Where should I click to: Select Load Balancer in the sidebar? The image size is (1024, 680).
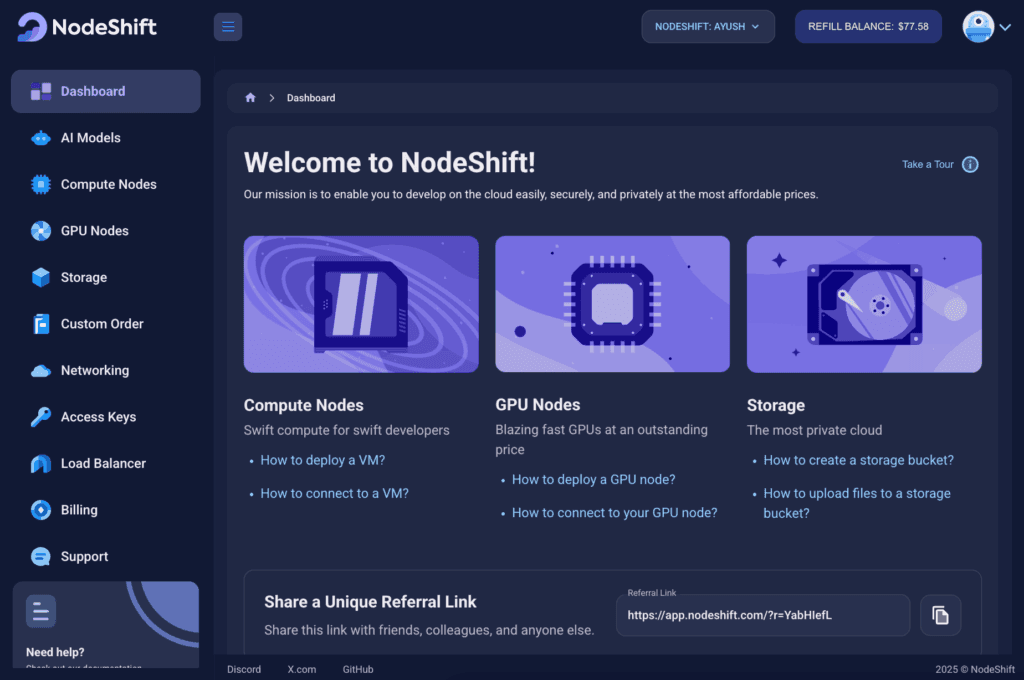click(x=106, y=463)
